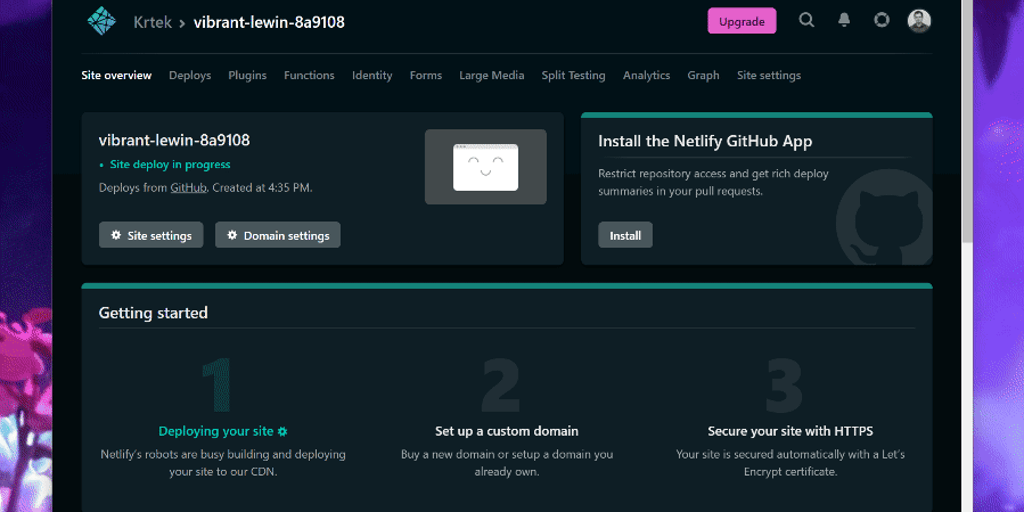Open the Forms tab
Screen dimensions: 1024x512
pyautogui.click(x=426, y=75)
